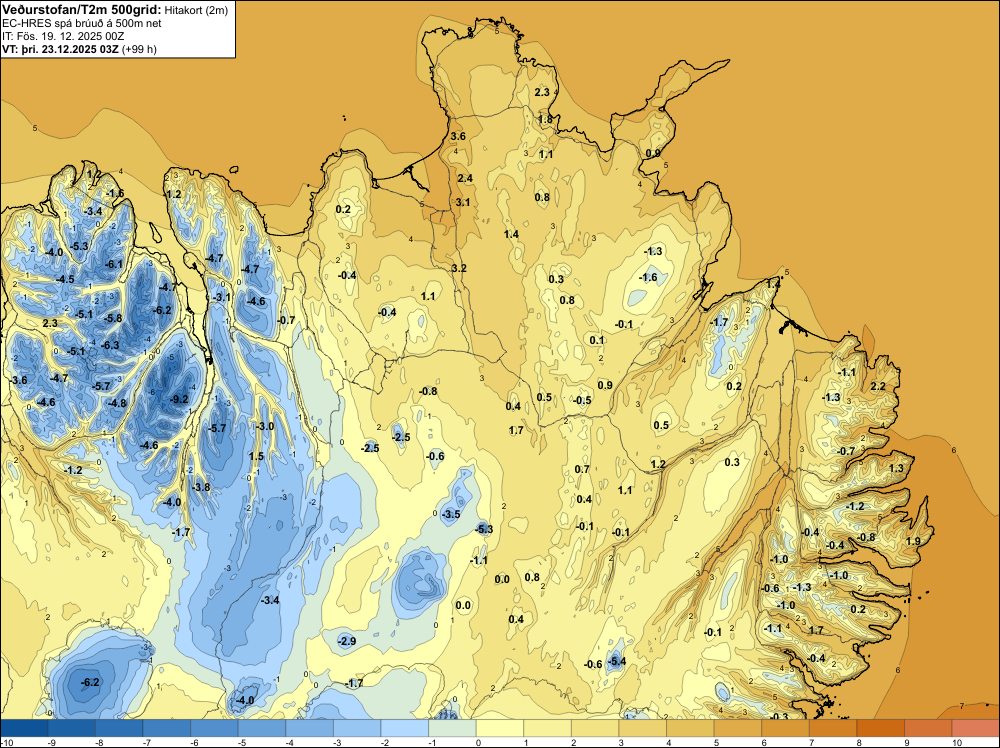
Task: Click the '(+99 h)' forecast offset
Action: (139, 49)
